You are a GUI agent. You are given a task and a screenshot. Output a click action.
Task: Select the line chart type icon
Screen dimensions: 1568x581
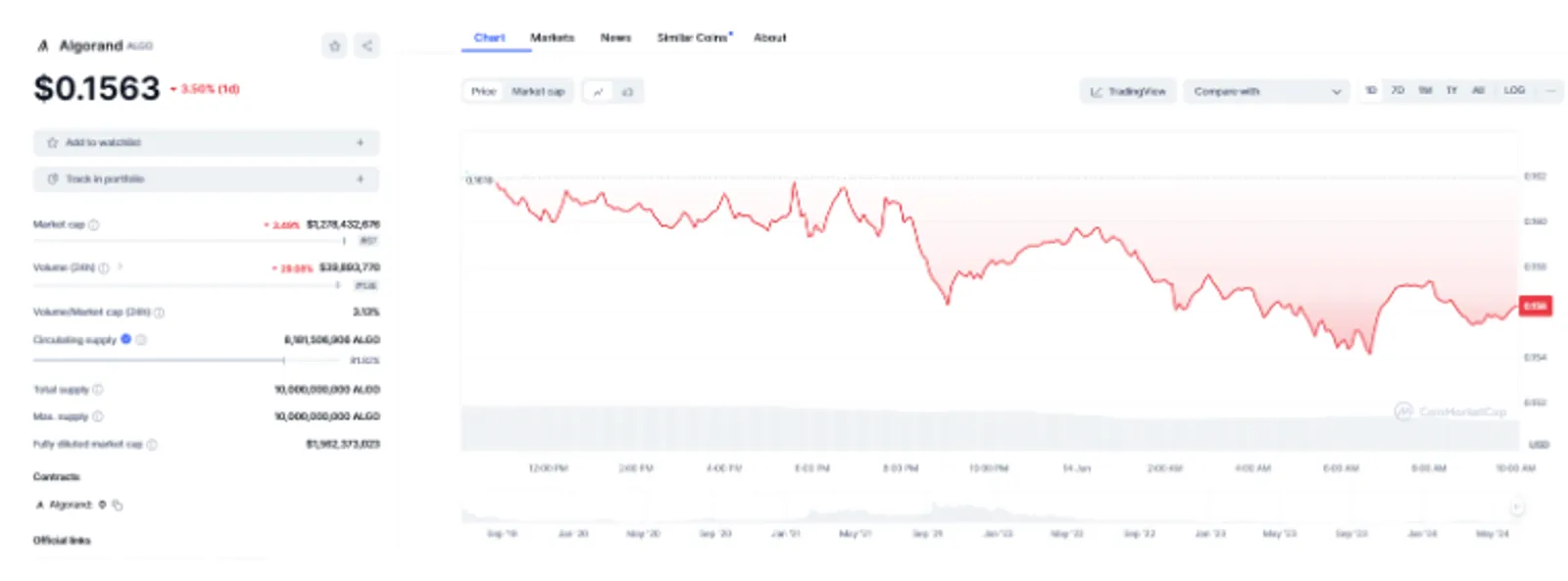598,91
